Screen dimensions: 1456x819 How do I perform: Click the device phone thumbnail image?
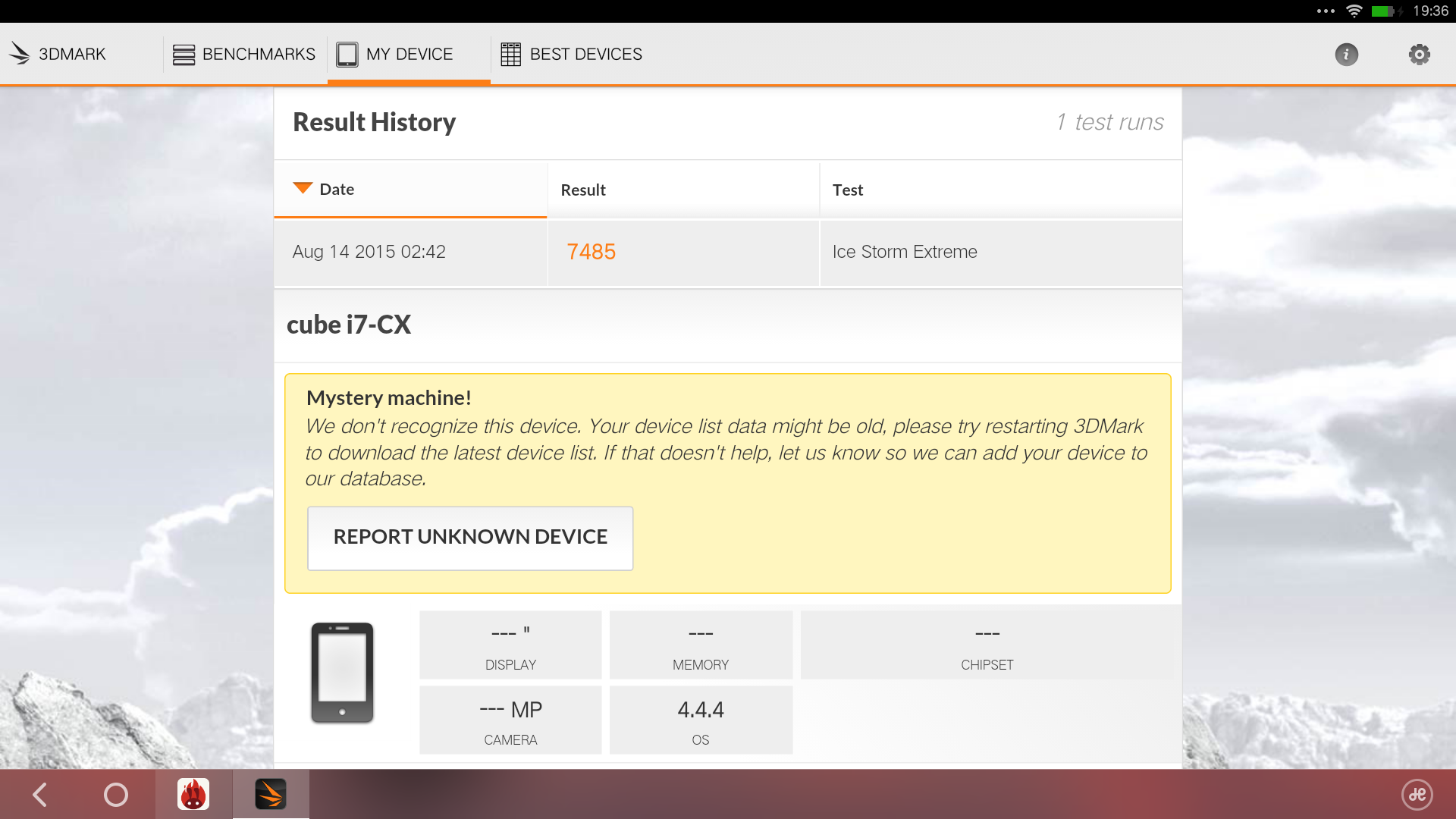(342, 673)
